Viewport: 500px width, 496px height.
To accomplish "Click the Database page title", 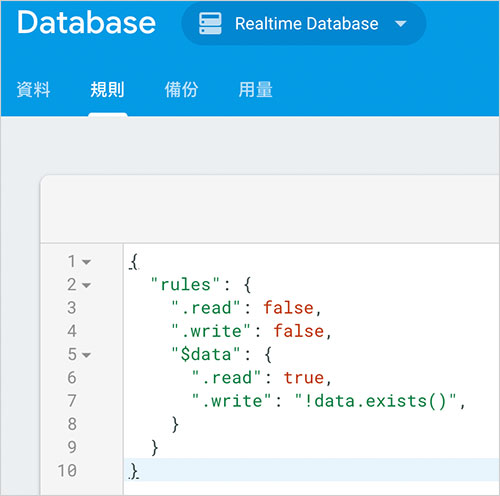I will (86, 22).
